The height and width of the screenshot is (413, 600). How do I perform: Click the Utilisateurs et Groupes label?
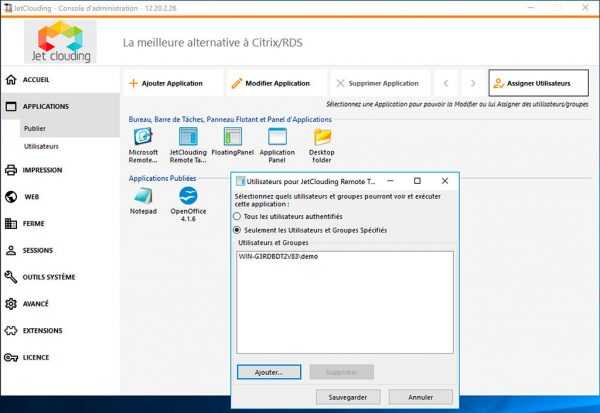click(273, 243)
